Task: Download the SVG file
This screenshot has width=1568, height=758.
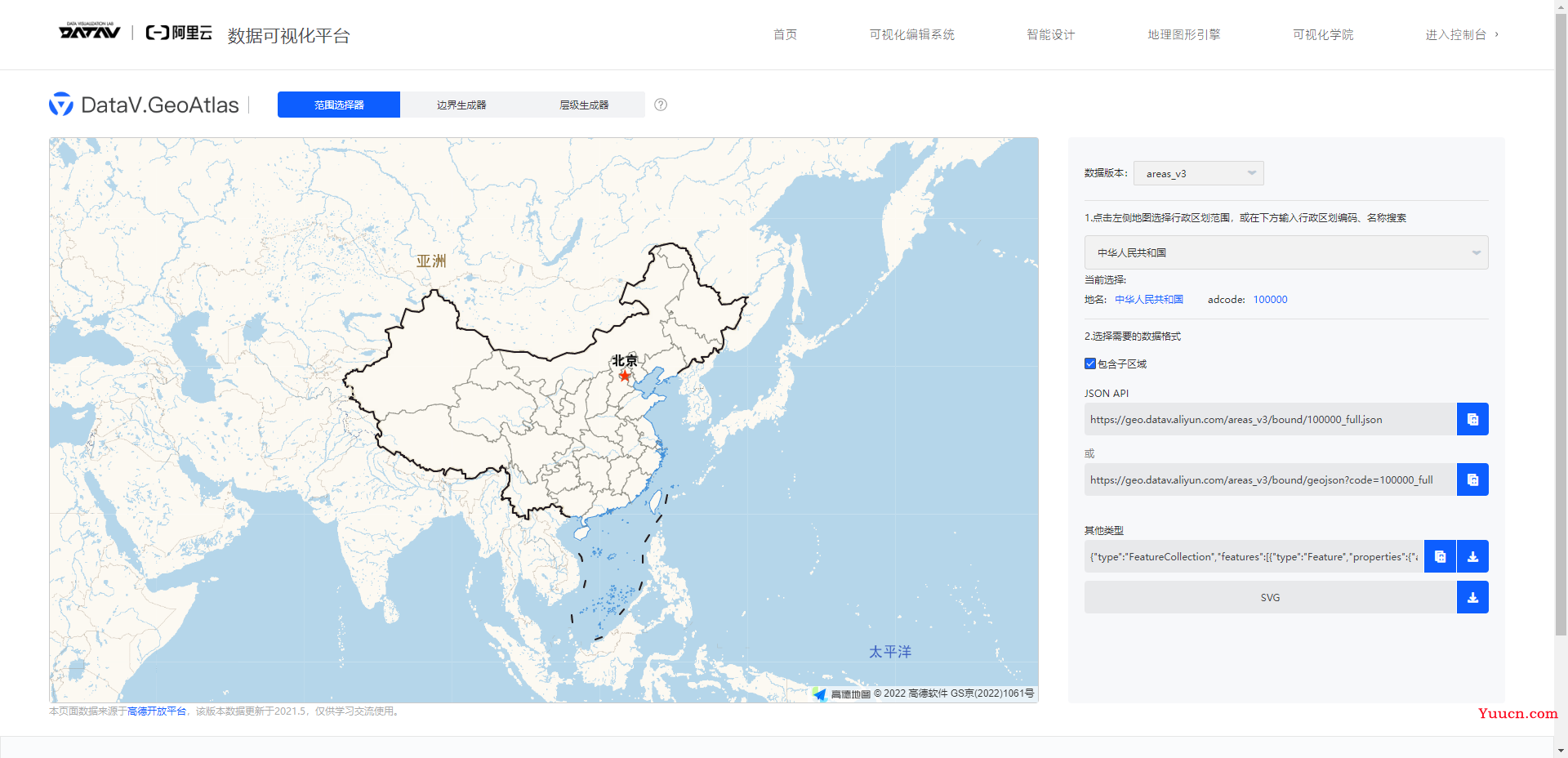Action: click(1472, 597)
